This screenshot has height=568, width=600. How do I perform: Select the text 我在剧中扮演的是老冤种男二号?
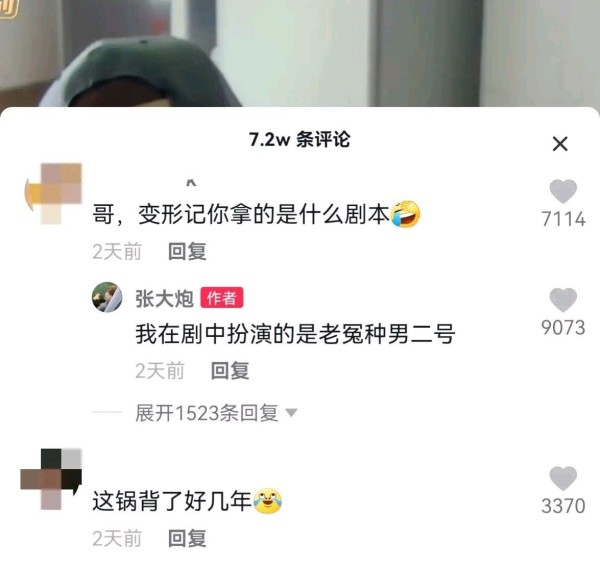pos(295,334)
